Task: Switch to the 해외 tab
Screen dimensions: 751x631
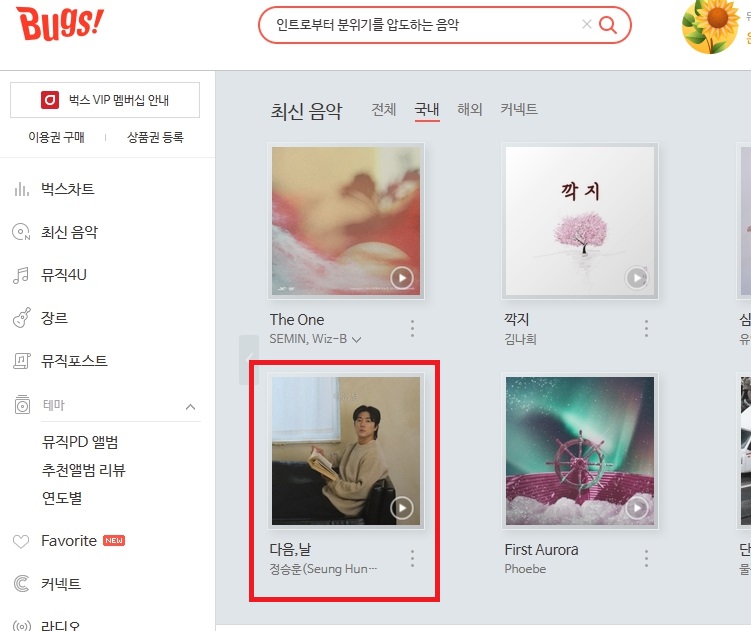Action: 469,110
